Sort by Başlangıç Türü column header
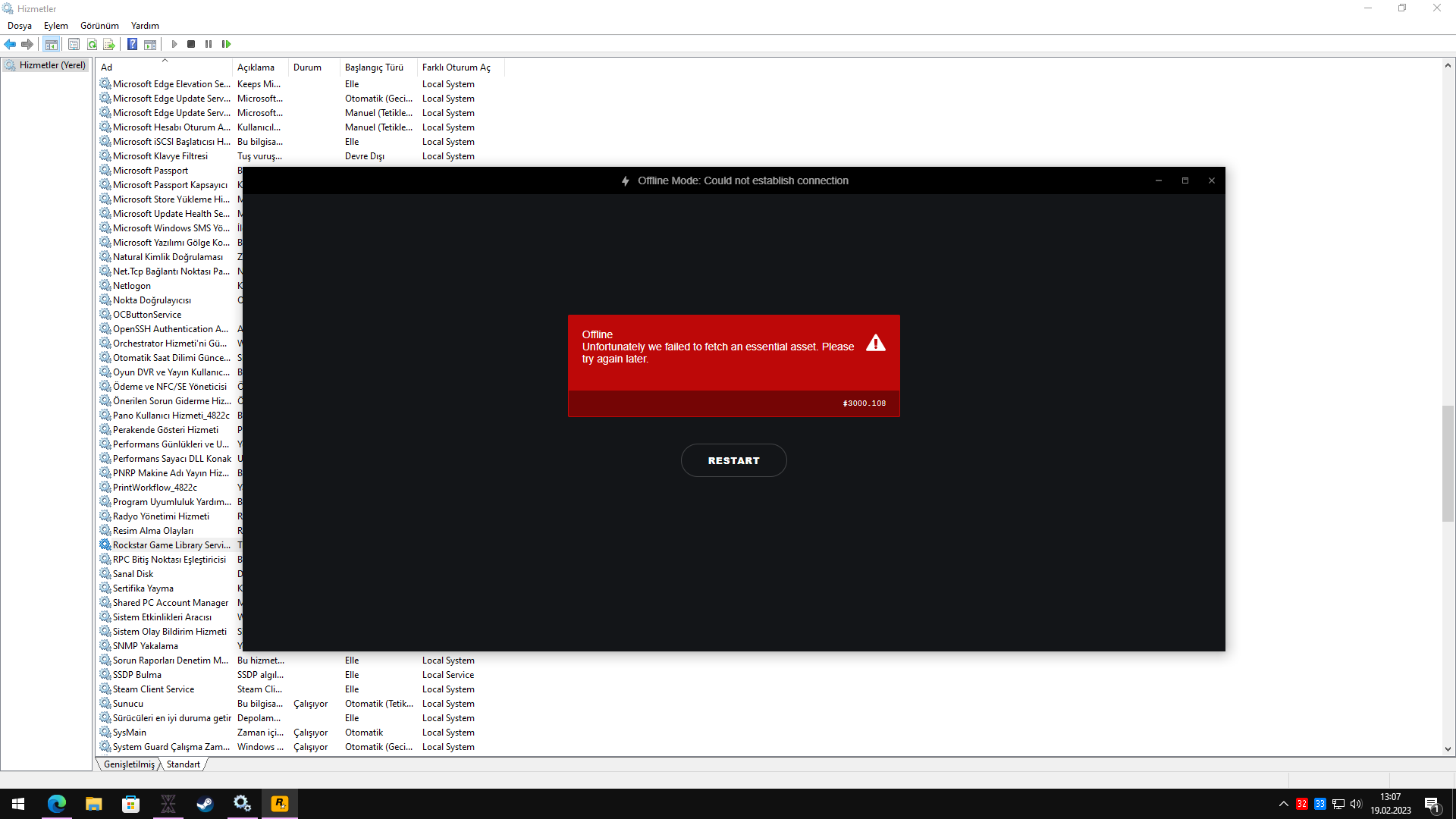This screenshot has width=1456, height=819. tap(374, 67)
